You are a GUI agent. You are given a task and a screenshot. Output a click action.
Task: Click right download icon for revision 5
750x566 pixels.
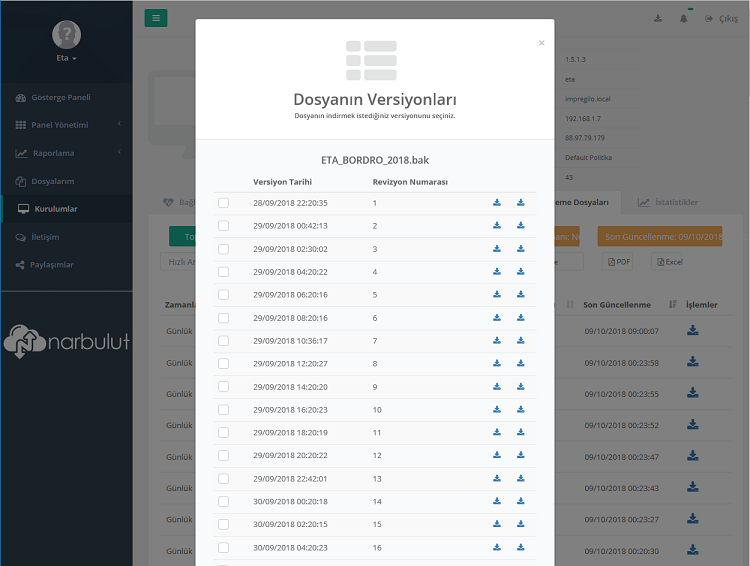pos(521,295)
